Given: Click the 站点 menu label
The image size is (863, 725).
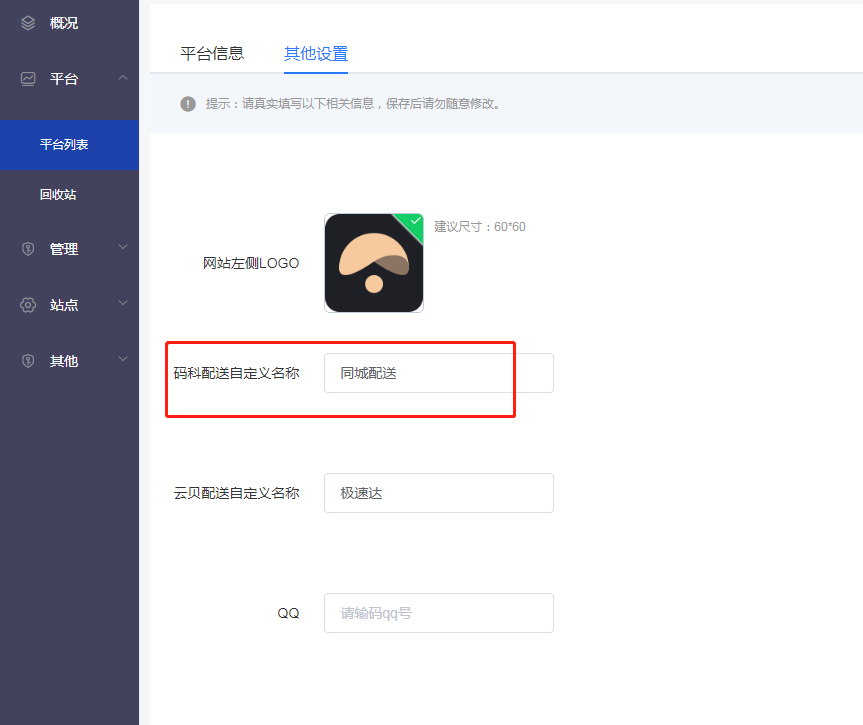Looking at the screenshot, I should [64, 305].
